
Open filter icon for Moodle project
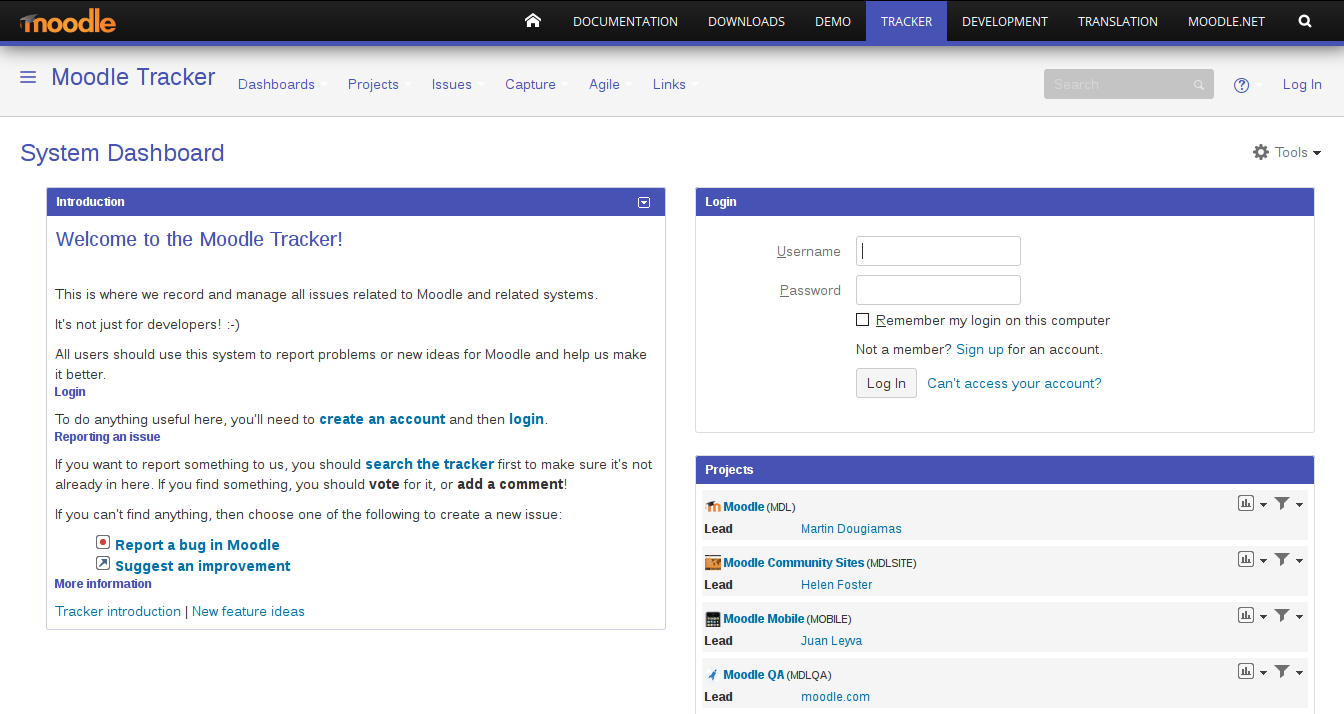(1282, 504)
